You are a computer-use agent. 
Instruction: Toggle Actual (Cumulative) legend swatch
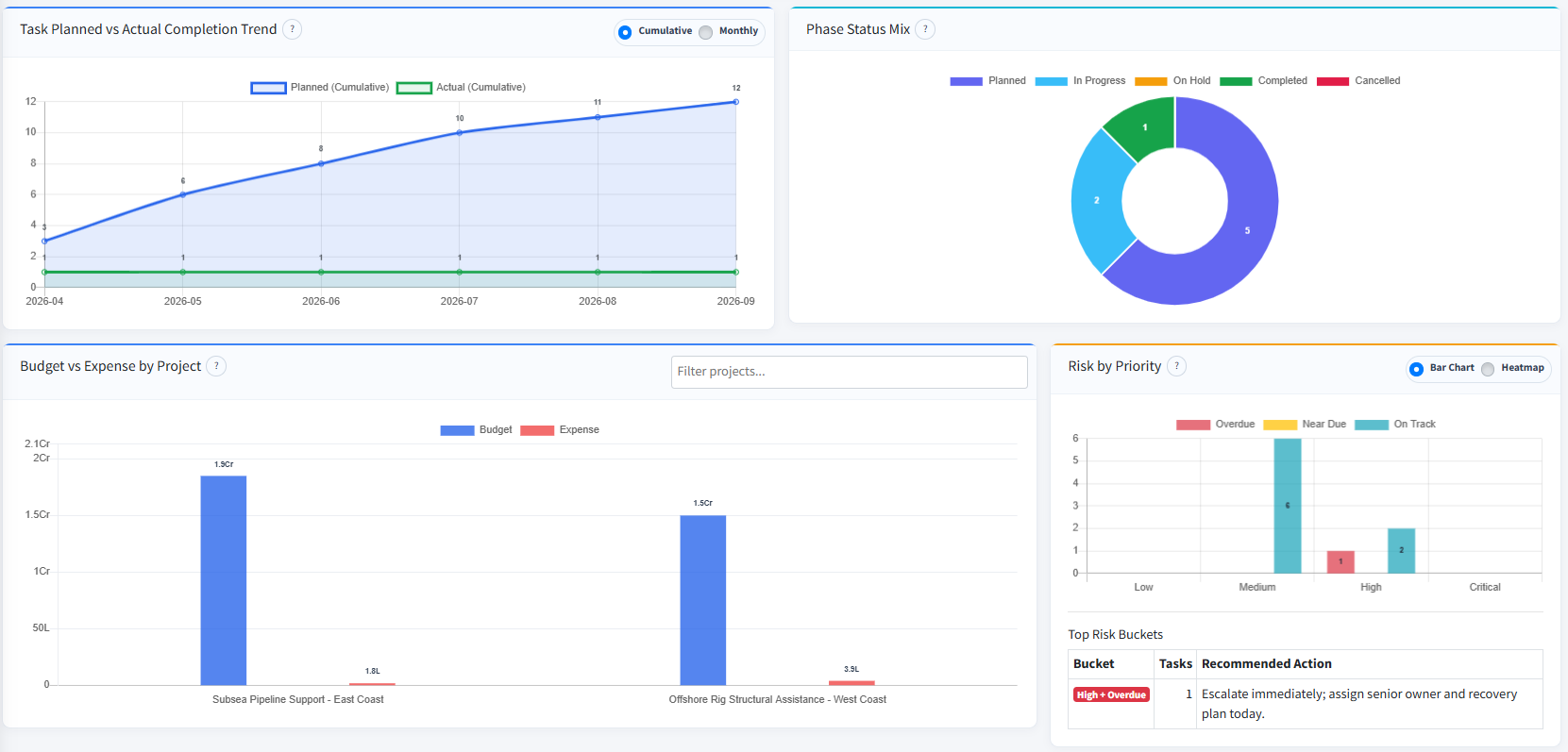click(x=413, y=88)
